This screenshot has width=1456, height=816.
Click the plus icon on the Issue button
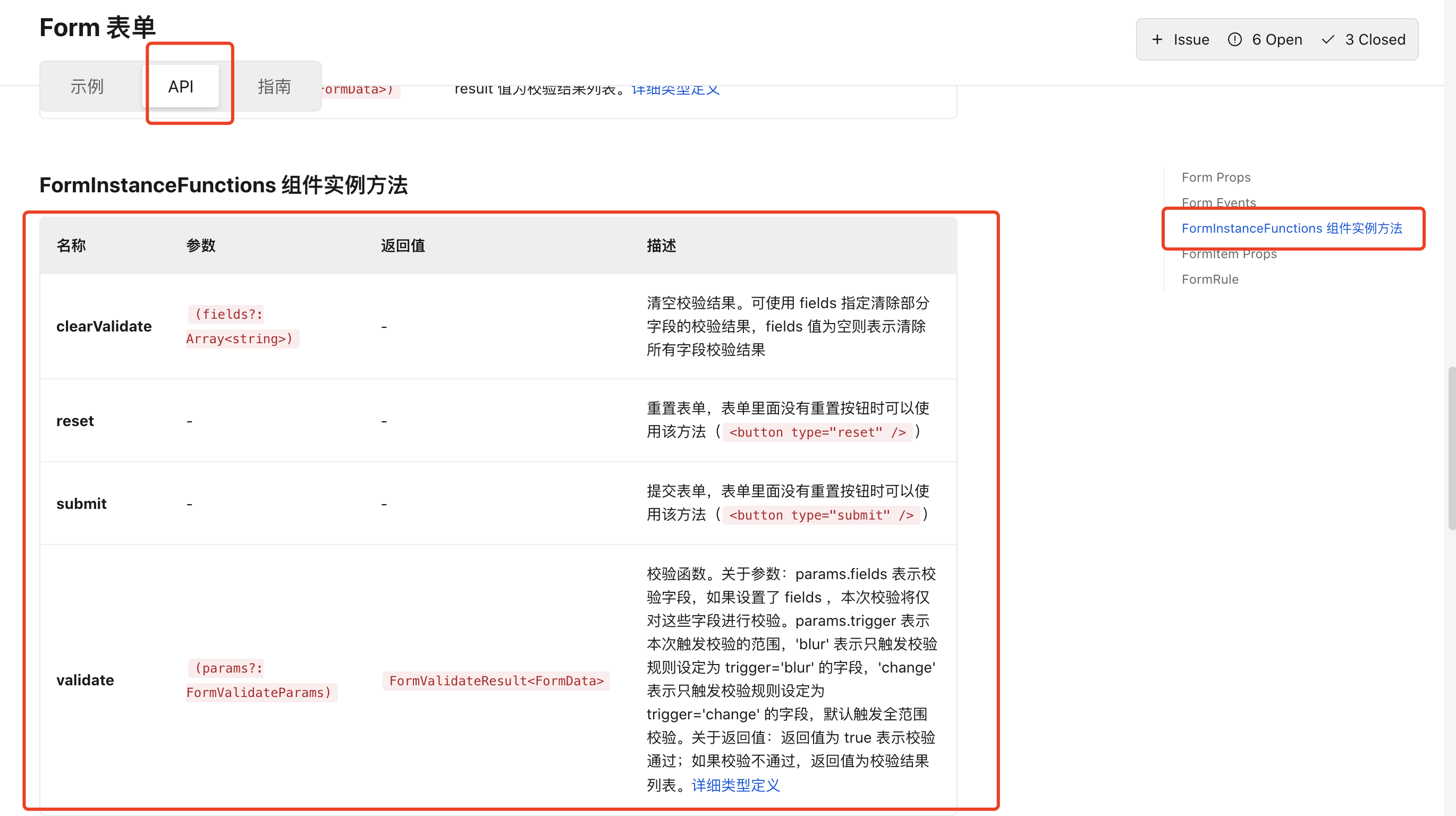tap(1157, 39)
